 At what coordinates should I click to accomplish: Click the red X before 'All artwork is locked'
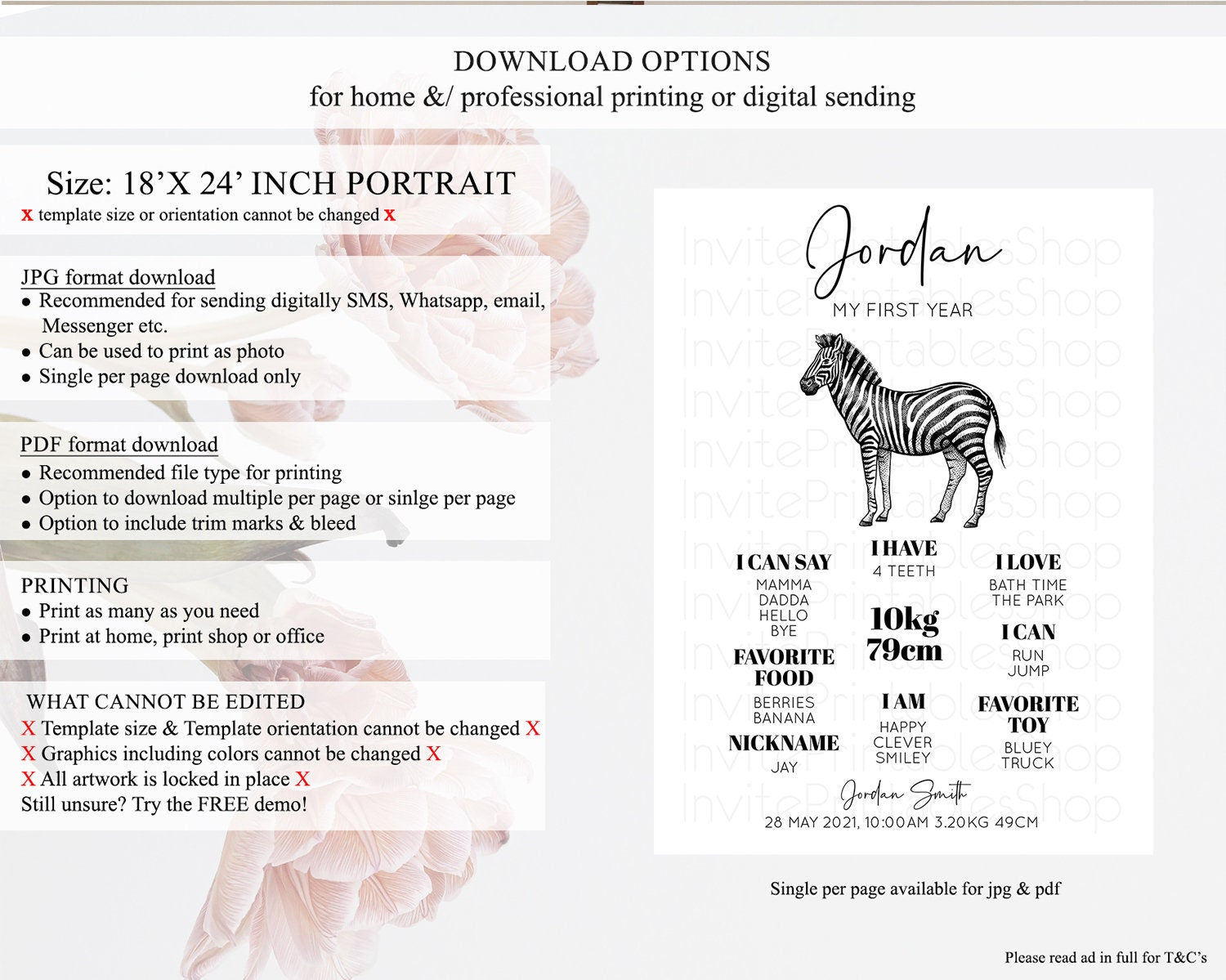click(x=29, y=779)
